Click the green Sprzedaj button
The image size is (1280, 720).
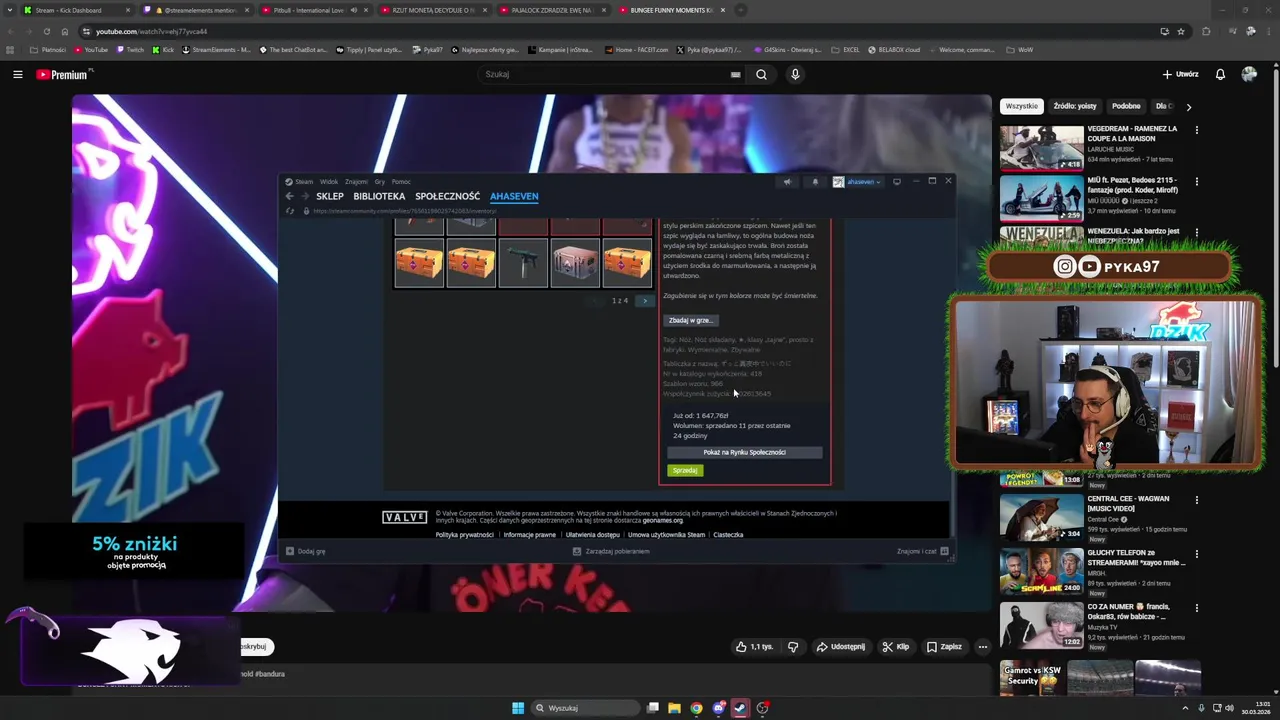[x=685, y=470]
